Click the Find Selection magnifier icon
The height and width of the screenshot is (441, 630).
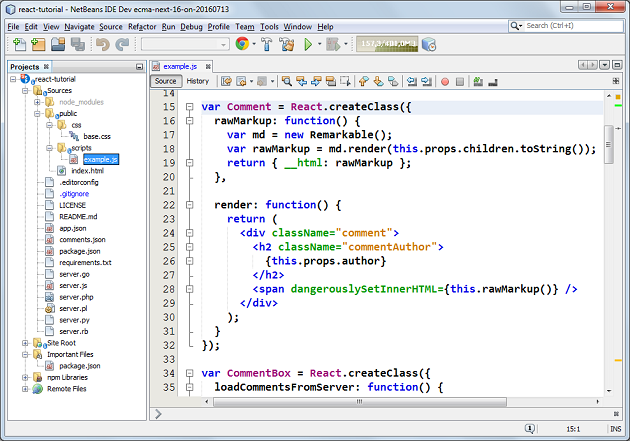coord(288,81)
